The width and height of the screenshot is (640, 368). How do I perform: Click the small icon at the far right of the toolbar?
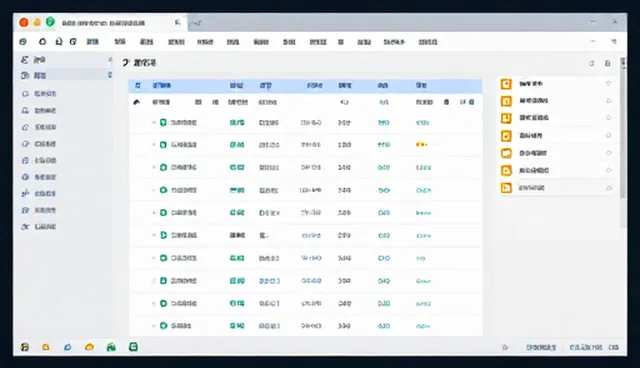point(613,42)
